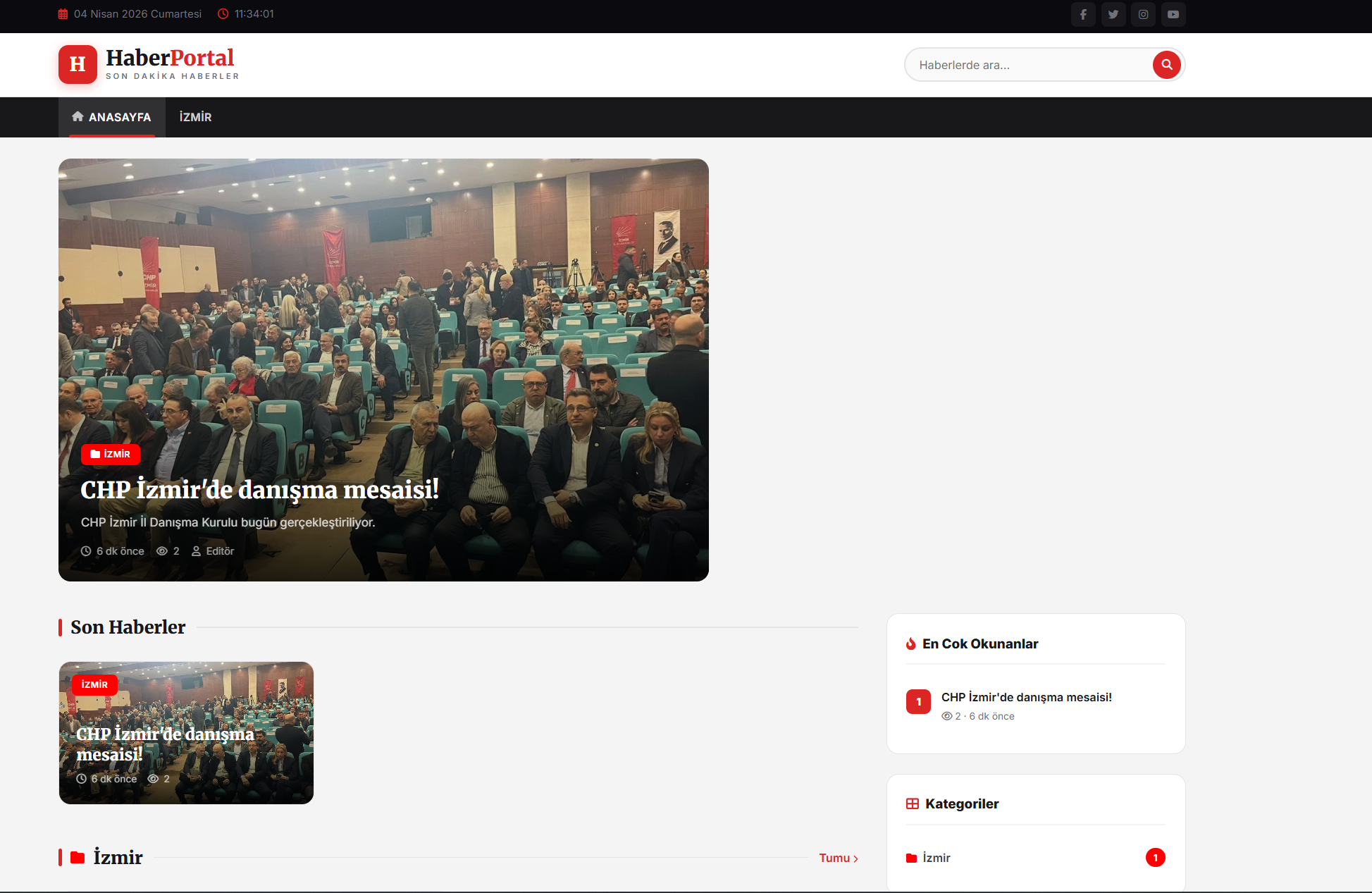Image resolution: width=1372 pixels, height=893 pixels.
Task: Click the featured article summary text
Action: (x=228, y=522)
